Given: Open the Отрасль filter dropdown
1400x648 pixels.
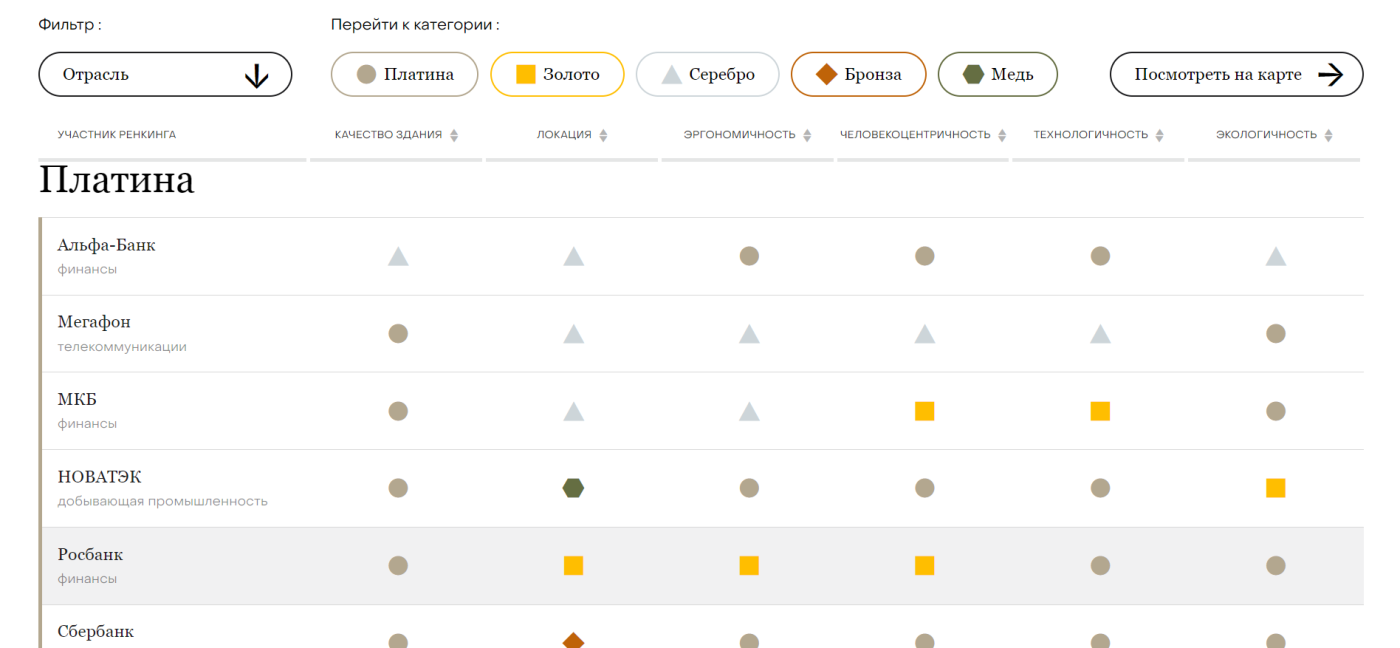Looking at the screenshot, I should (165, 75).
